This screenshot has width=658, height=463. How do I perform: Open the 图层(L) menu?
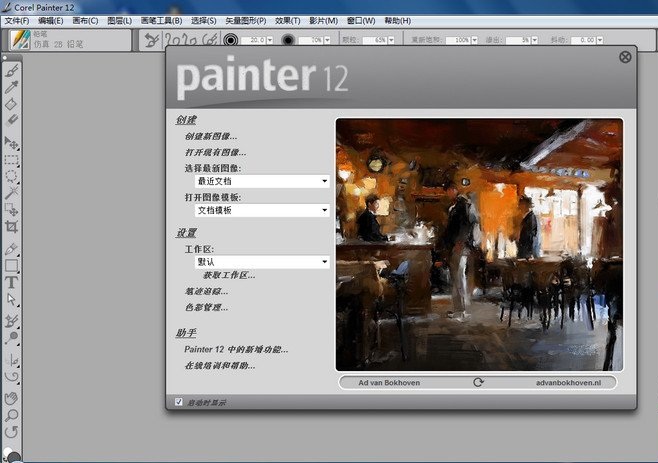[120, 21]
